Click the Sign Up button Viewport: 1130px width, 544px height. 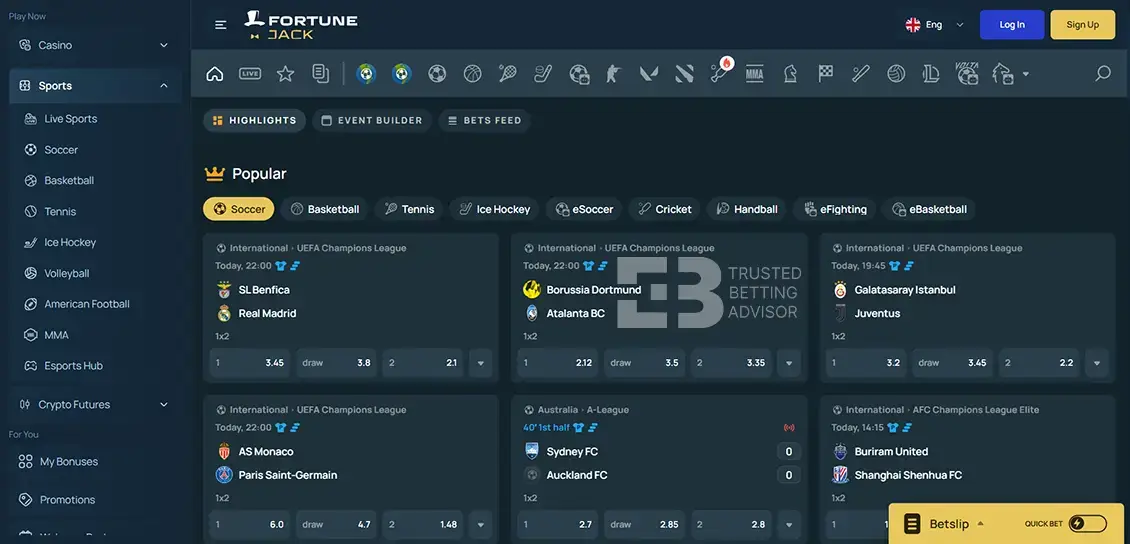1082,24
